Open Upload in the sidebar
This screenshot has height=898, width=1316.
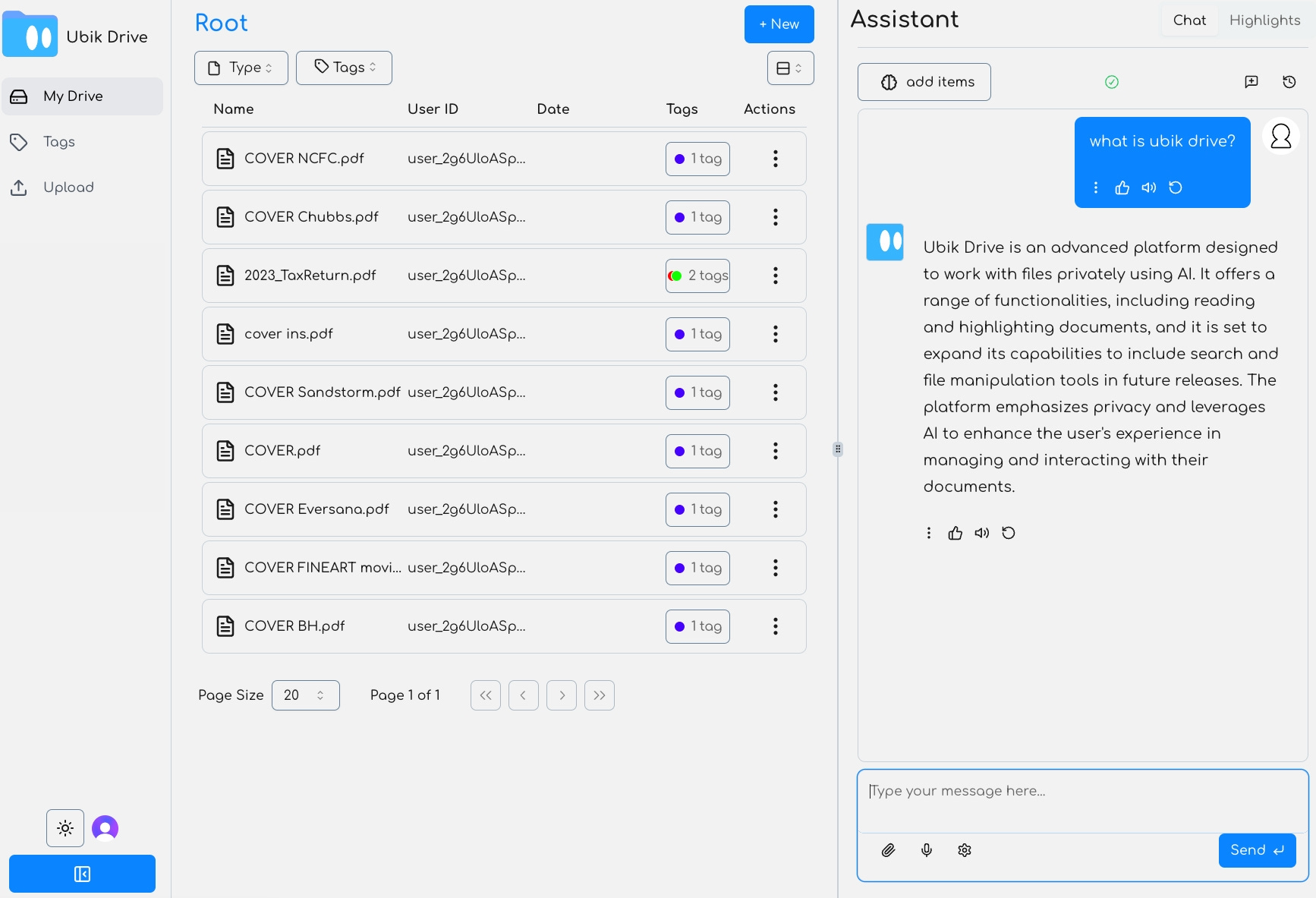[x=82, y=187]
